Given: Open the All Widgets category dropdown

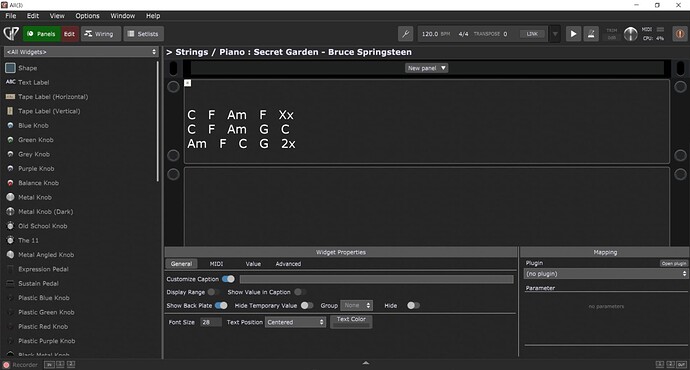Looking at the screenshot, I should pyautogui.click(x=81, y=52).
